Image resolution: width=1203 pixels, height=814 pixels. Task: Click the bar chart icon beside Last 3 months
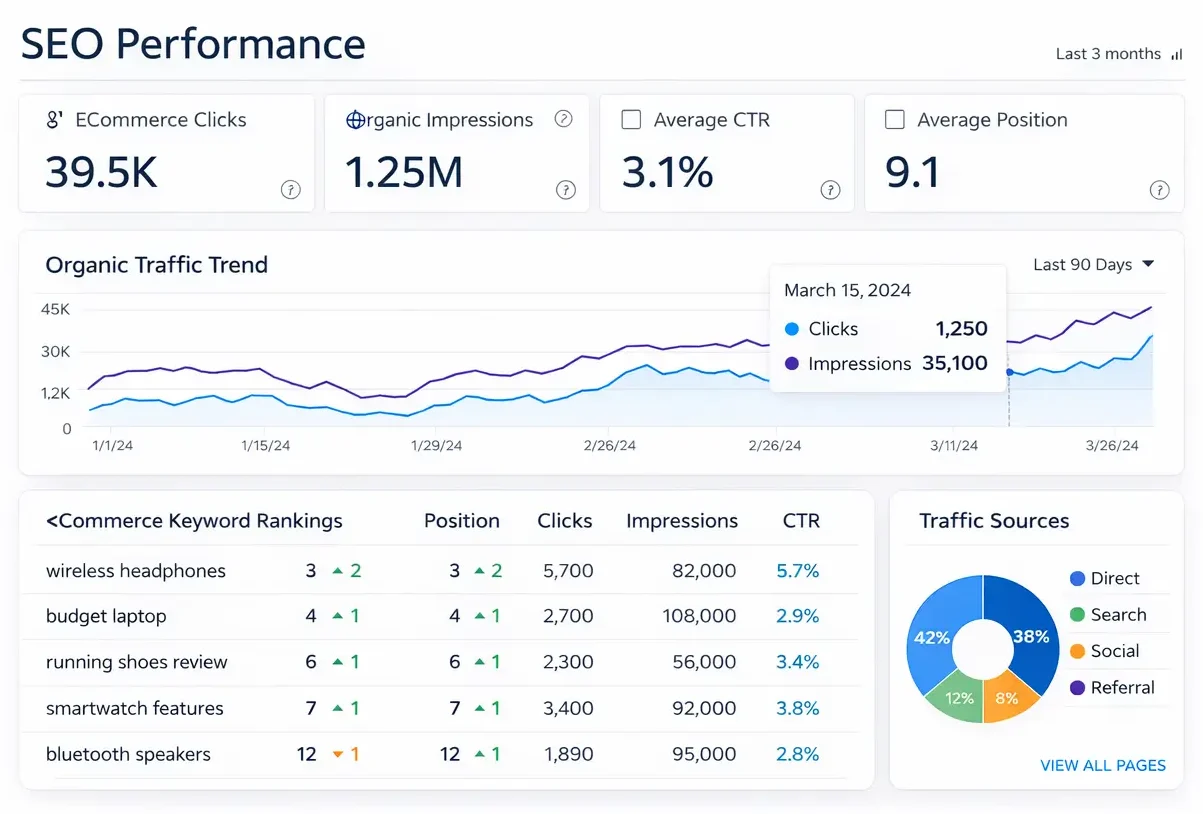coord(1176,55)
